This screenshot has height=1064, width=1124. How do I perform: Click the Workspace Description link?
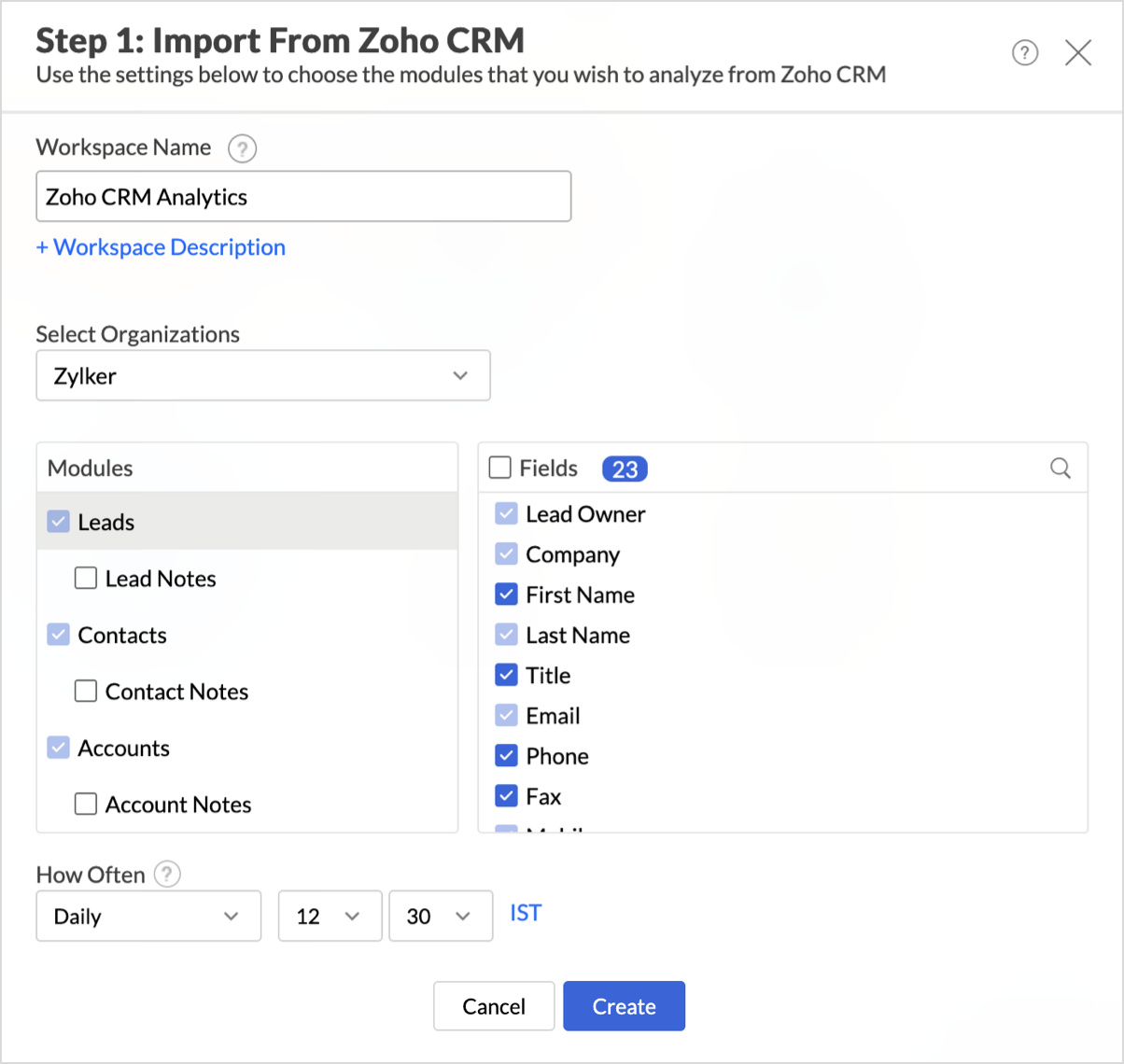pos(161,247)
